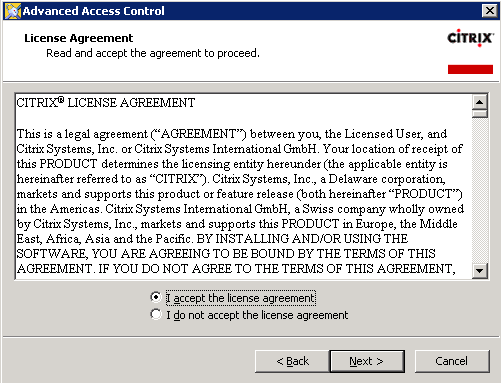Click the empty scrollbar track below the thumb
The height and width of the screenshot is (383, 501).
click(480, 190)
